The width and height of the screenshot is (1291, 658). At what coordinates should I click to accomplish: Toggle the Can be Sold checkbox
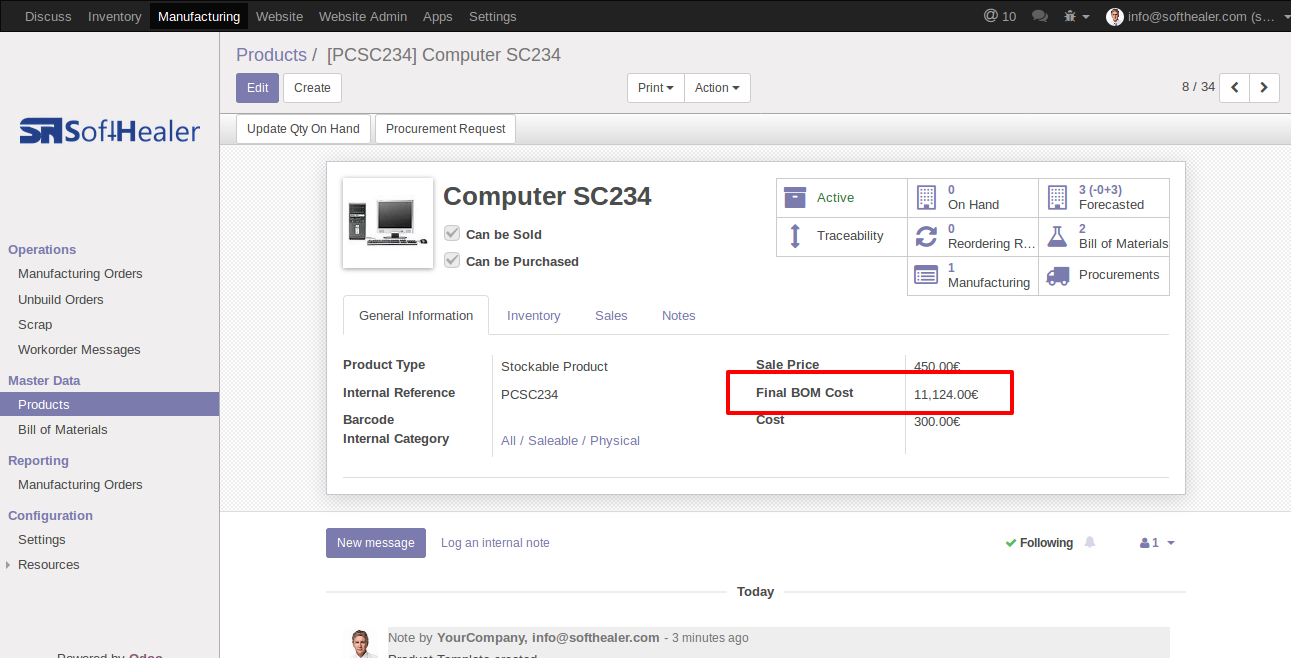tap(452, 234)
